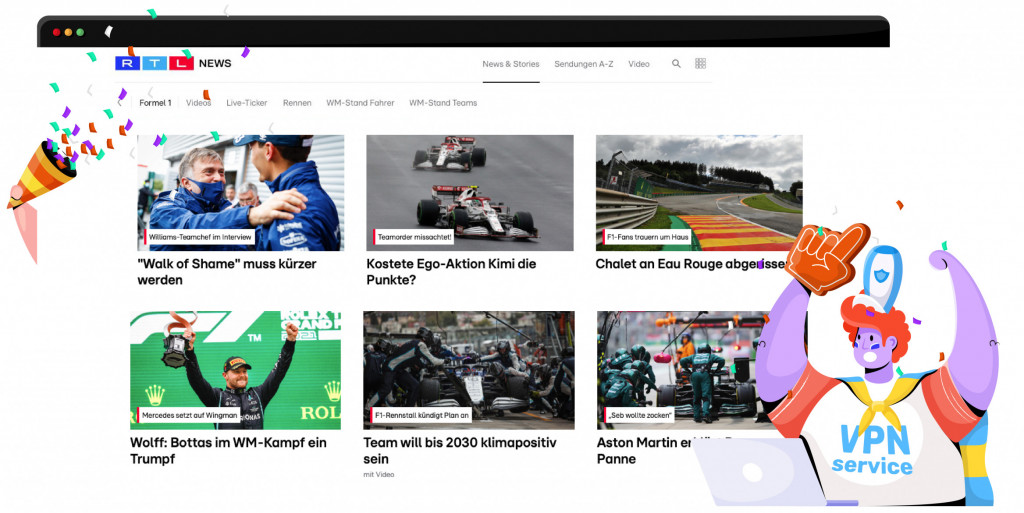
Task: Open the Sendungen A-Z menu item
Action: tap(583, 64)
